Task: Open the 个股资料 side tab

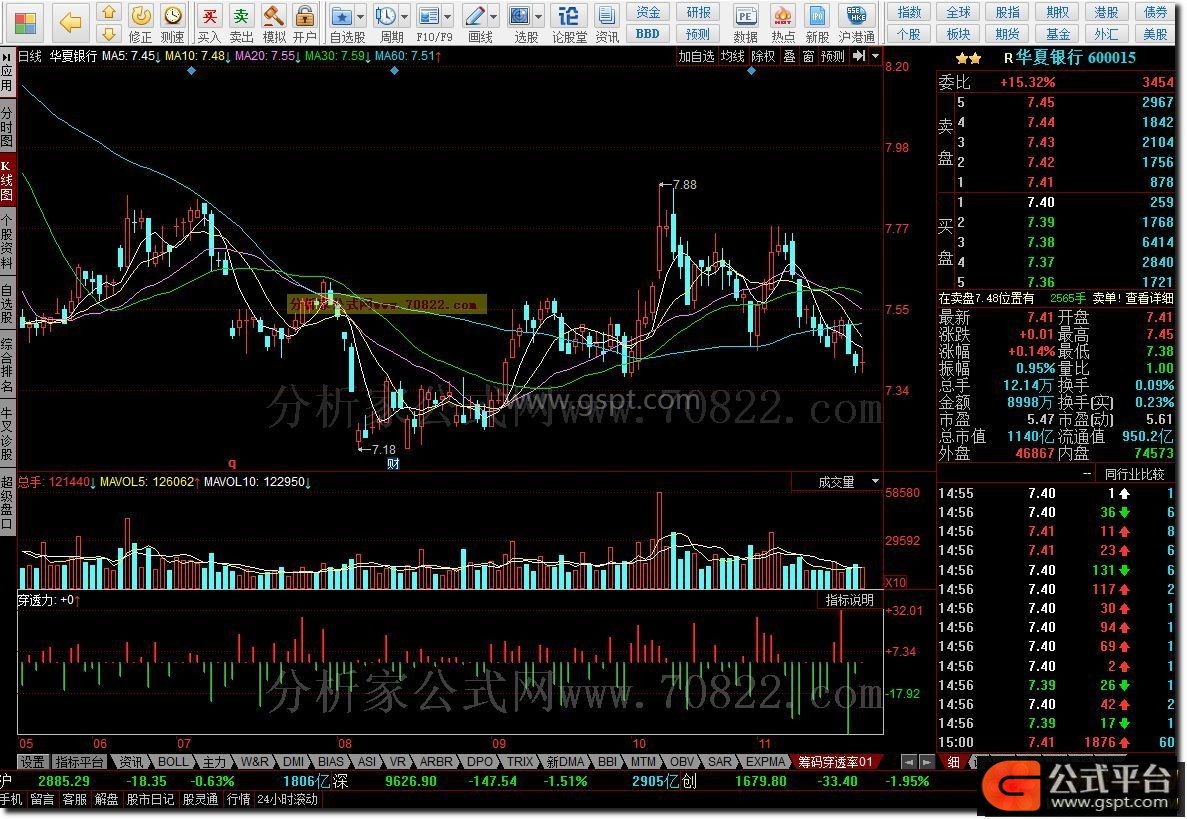Action: (7, 242)
